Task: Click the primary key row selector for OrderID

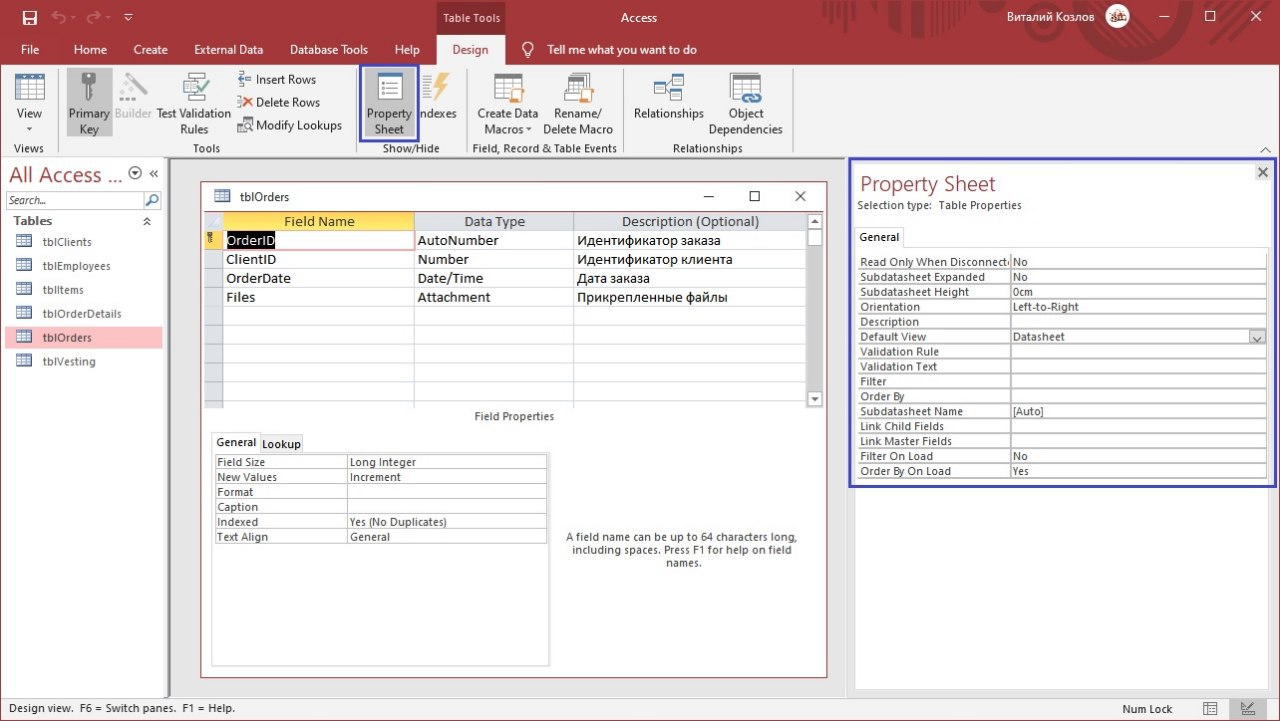Action: (213, 240)
